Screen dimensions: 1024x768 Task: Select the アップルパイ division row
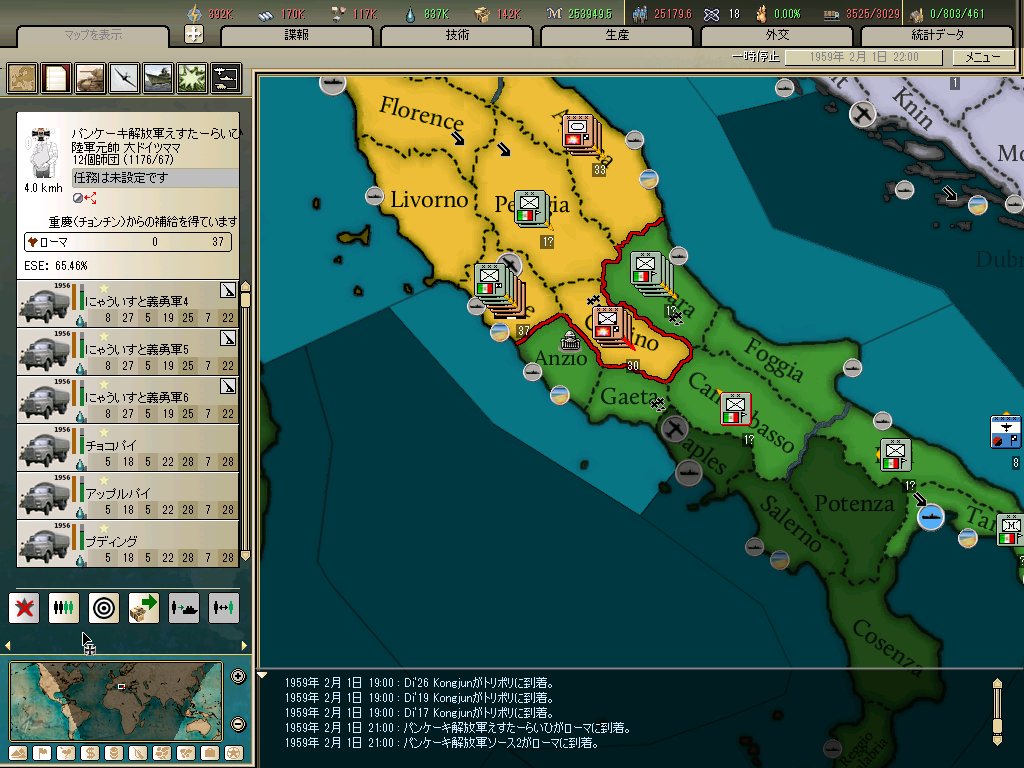click(128, 496)
